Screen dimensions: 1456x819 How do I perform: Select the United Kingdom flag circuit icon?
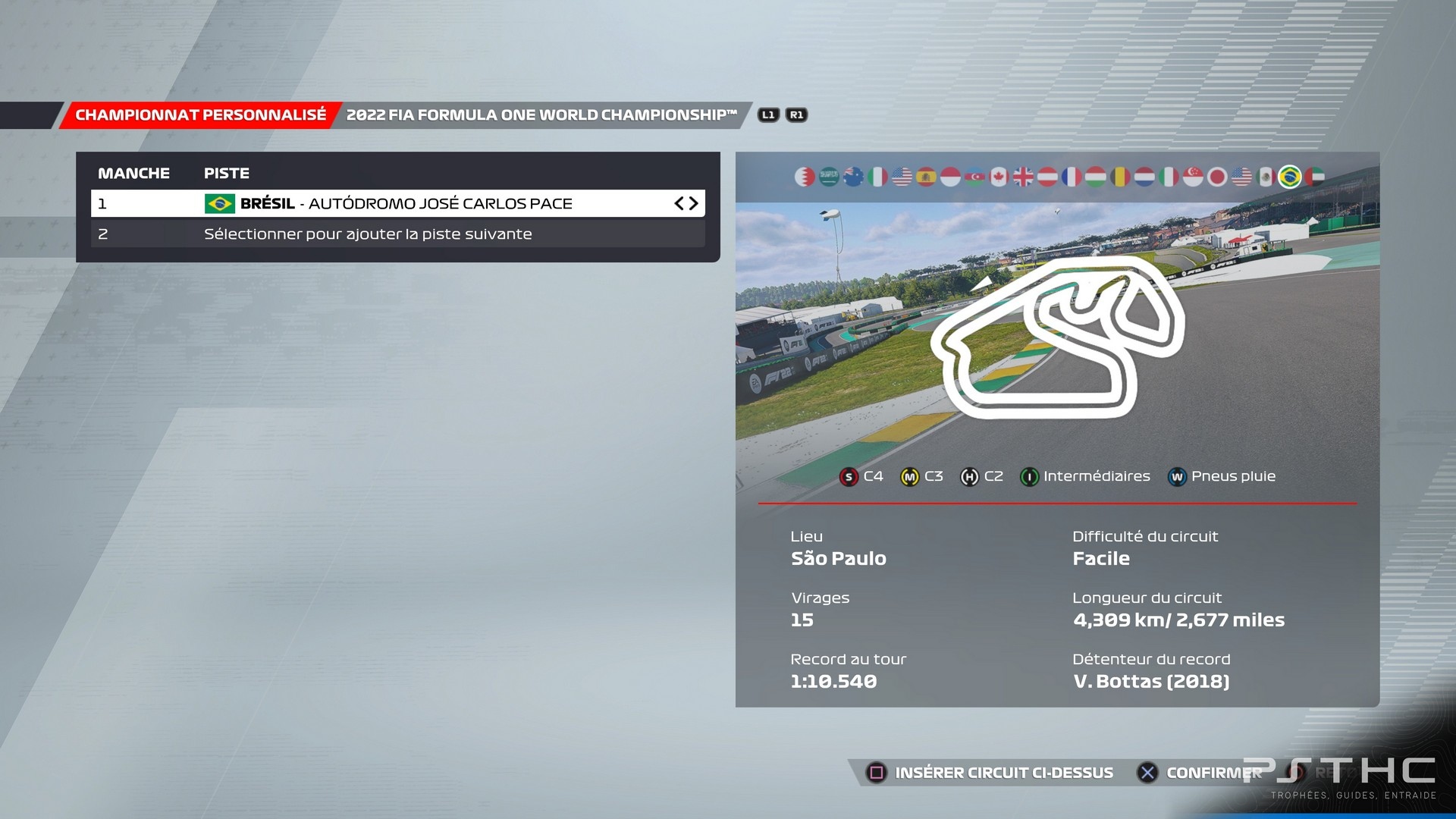click(1023, 177)
